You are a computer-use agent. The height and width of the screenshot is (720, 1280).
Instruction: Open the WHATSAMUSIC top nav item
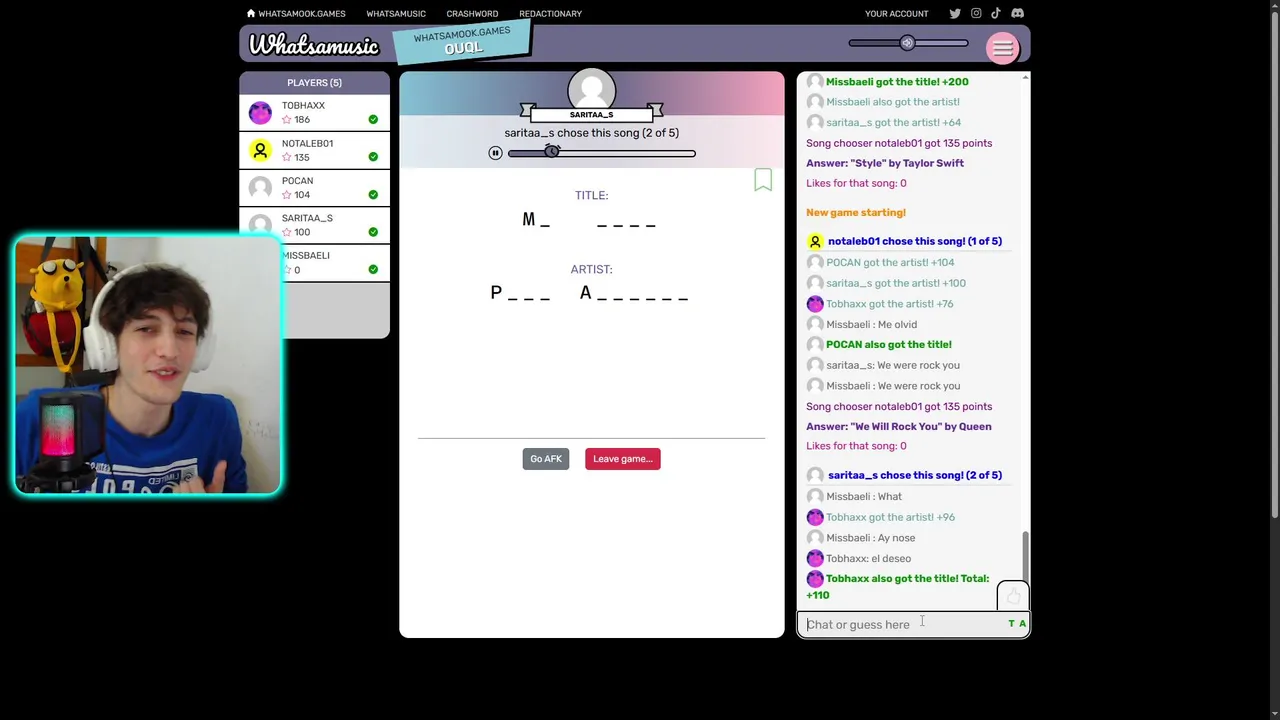coord(396,14)
